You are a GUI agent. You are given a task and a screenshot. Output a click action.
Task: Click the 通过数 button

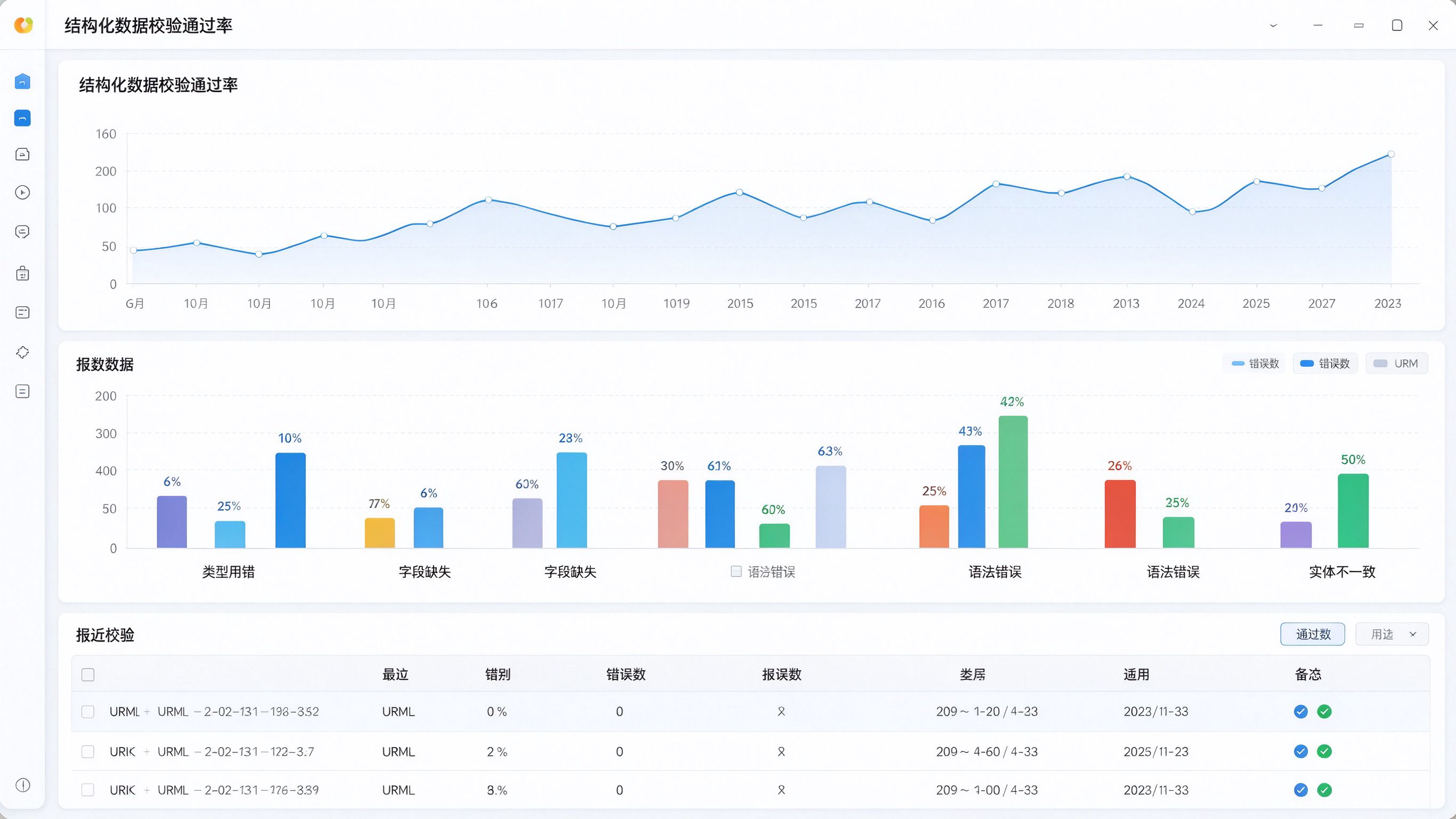1313,634
